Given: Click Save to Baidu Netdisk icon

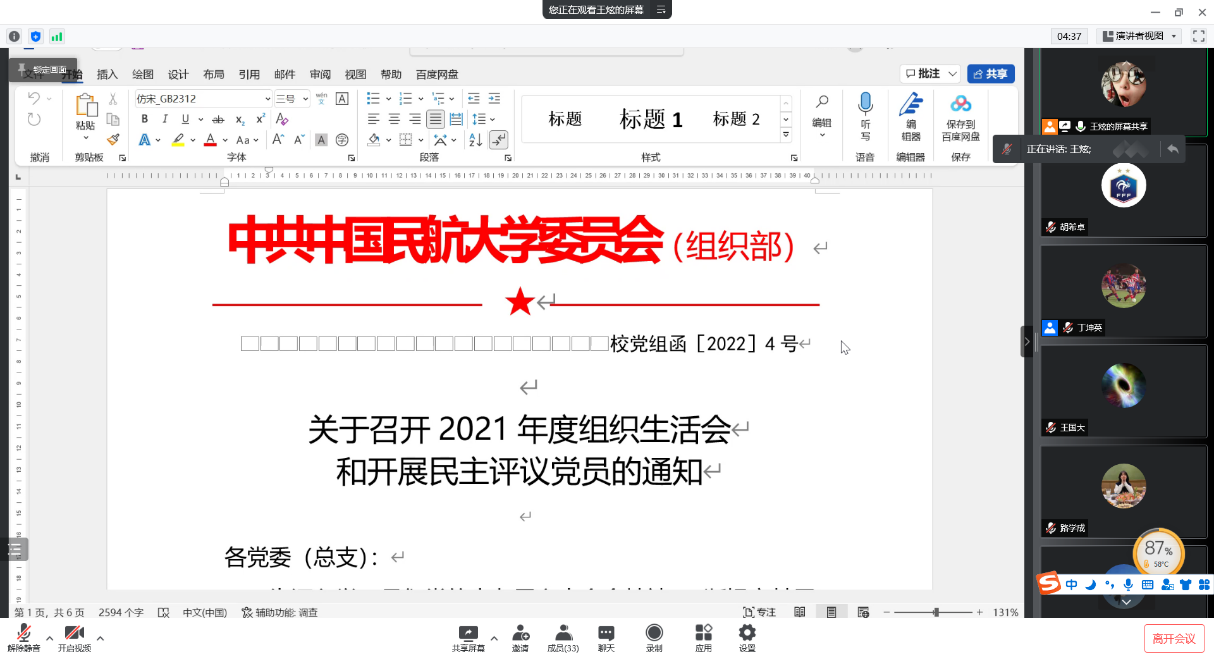Looking at the screenshot, I should tap(960, 104).
